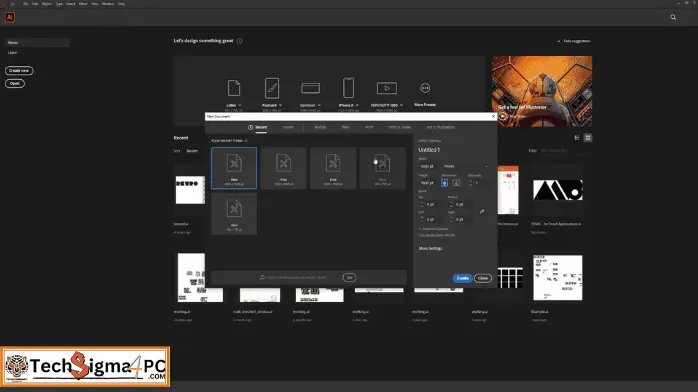Click the Width input field

pyautogui.click(x=429, y=166)
